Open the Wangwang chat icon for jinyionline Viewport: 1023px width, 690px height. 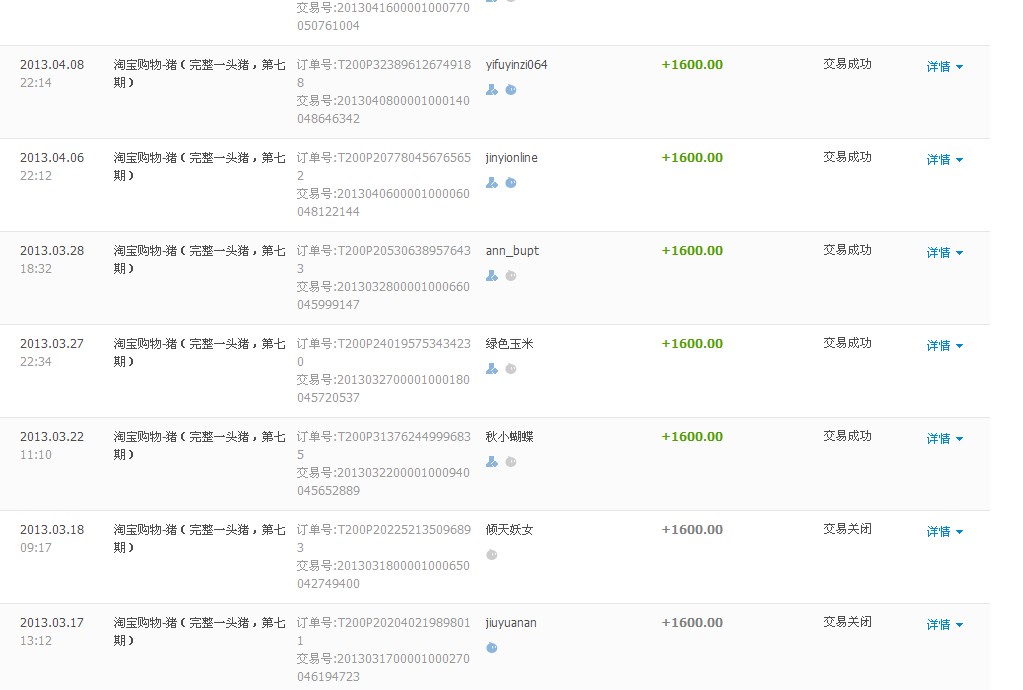click(x=511, y=183)
